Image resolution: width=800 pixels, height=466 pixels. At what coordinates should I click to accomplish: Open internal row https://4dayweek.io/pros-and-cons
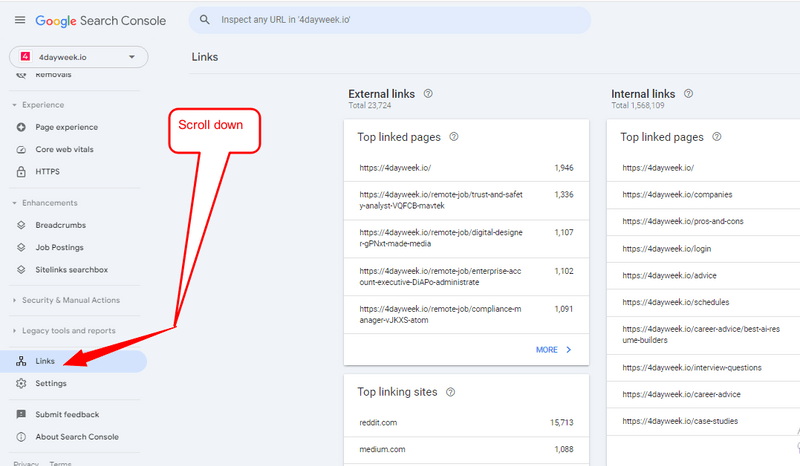pyautogui.click(x=704, y=222)
